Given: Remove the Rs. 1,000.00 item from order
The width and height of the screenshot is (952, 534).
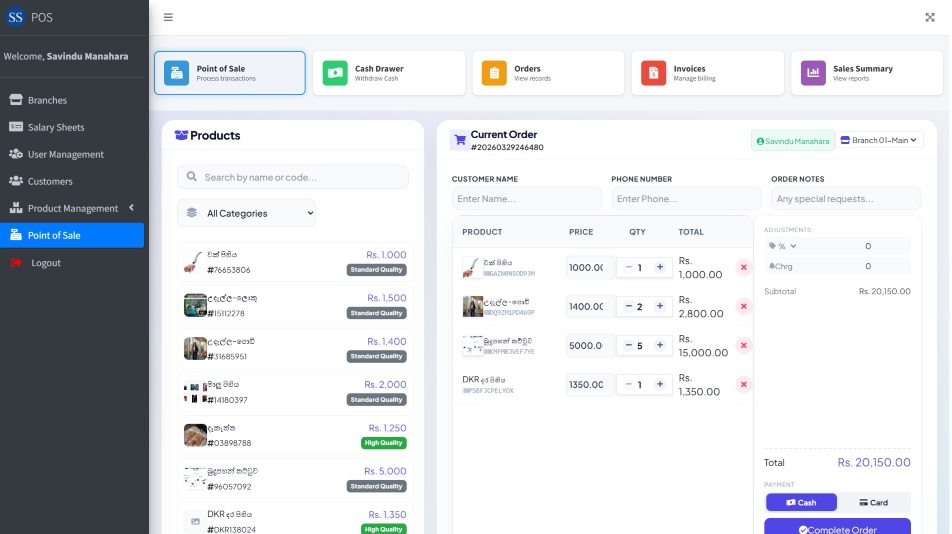Looking at the screenshot, I should [x=743, y=267].
